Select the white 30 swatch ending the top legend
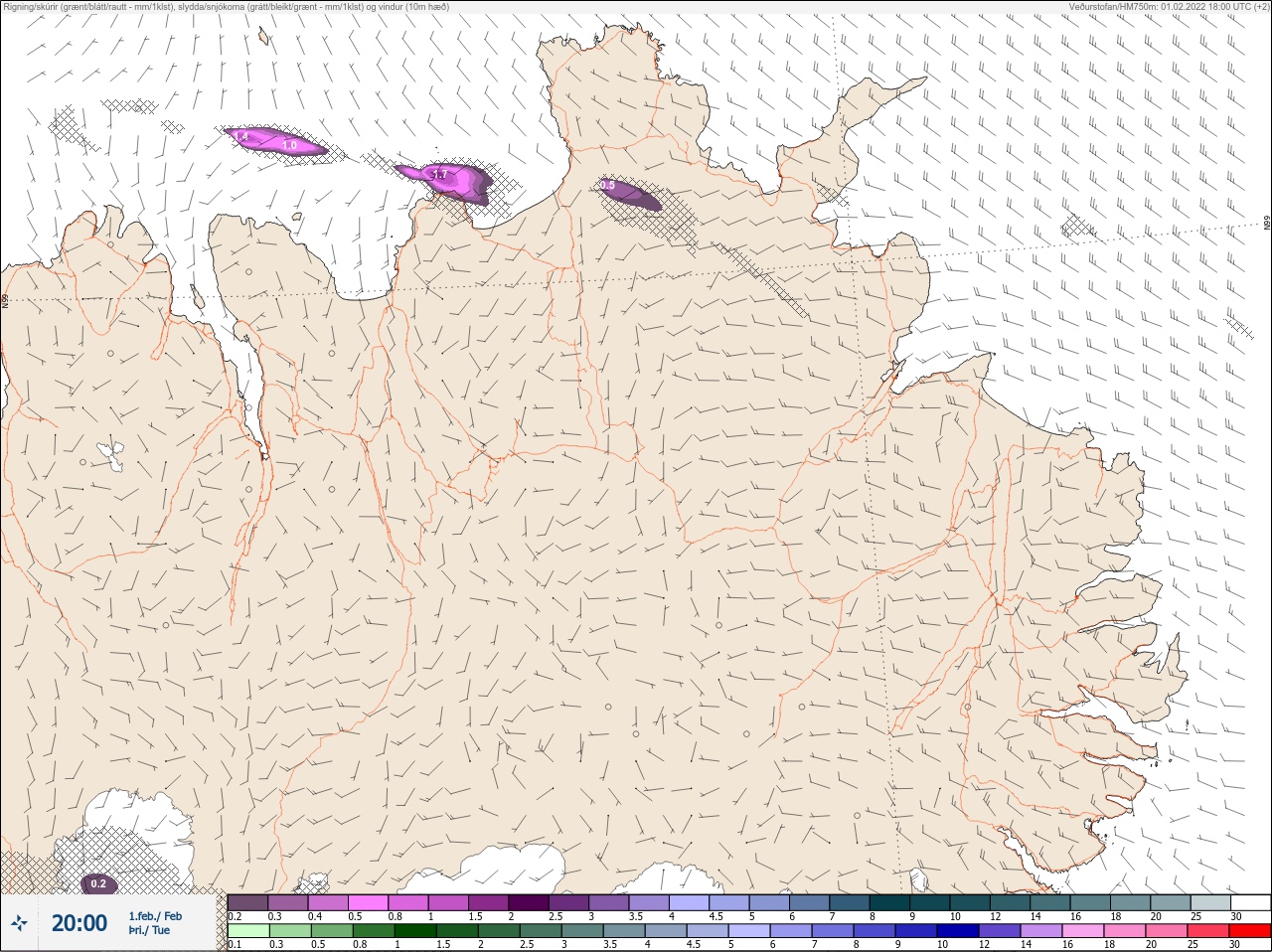This screenshot has width=1272, height=952. click(x=1250, y=902)
